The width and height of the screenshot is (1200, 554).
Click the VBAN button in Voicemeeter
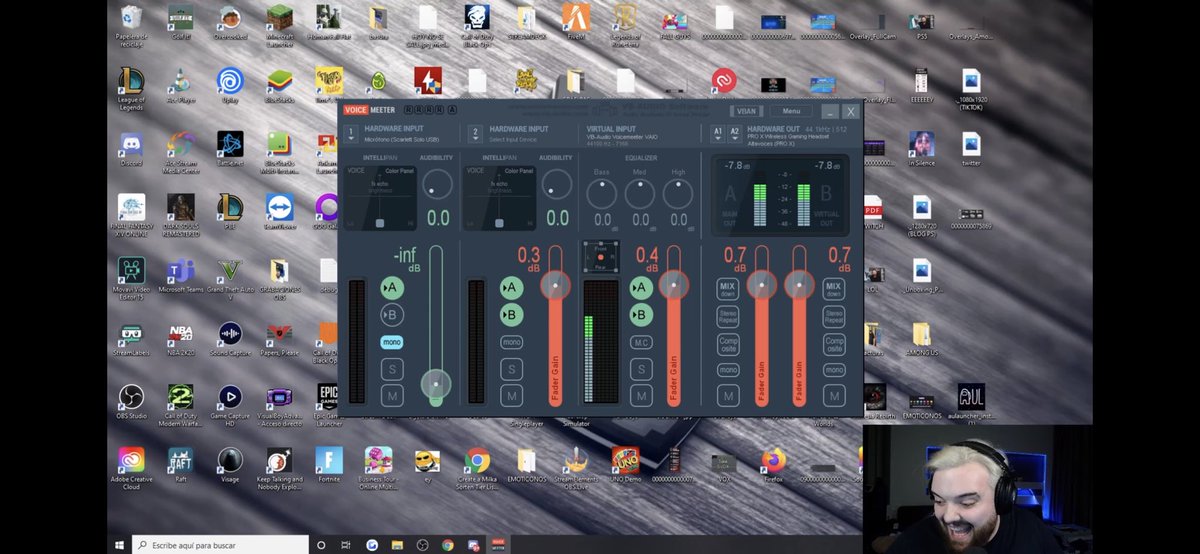[x=746, y=111]
